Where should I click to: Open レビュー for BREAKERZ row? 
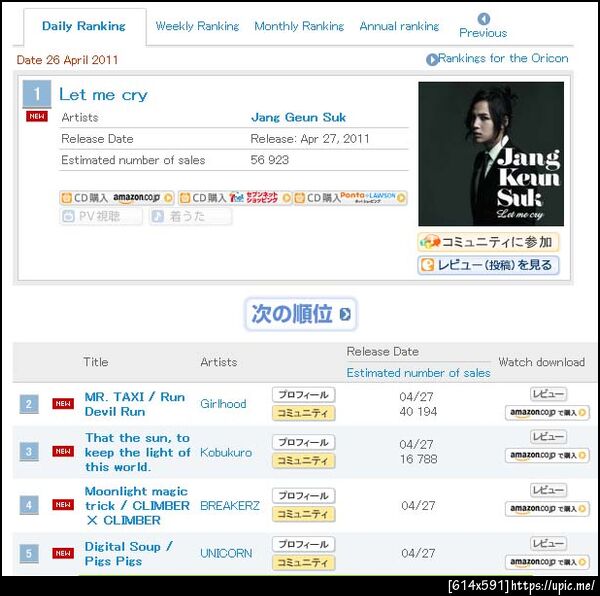pyautogui.click(x=548, y=490)
